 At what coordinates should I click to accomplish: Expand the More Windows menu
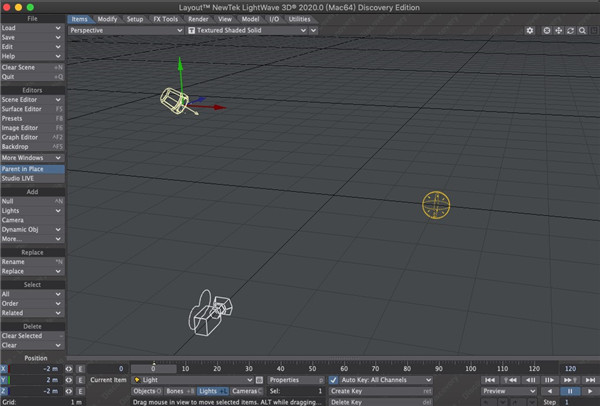click(32, 158)
